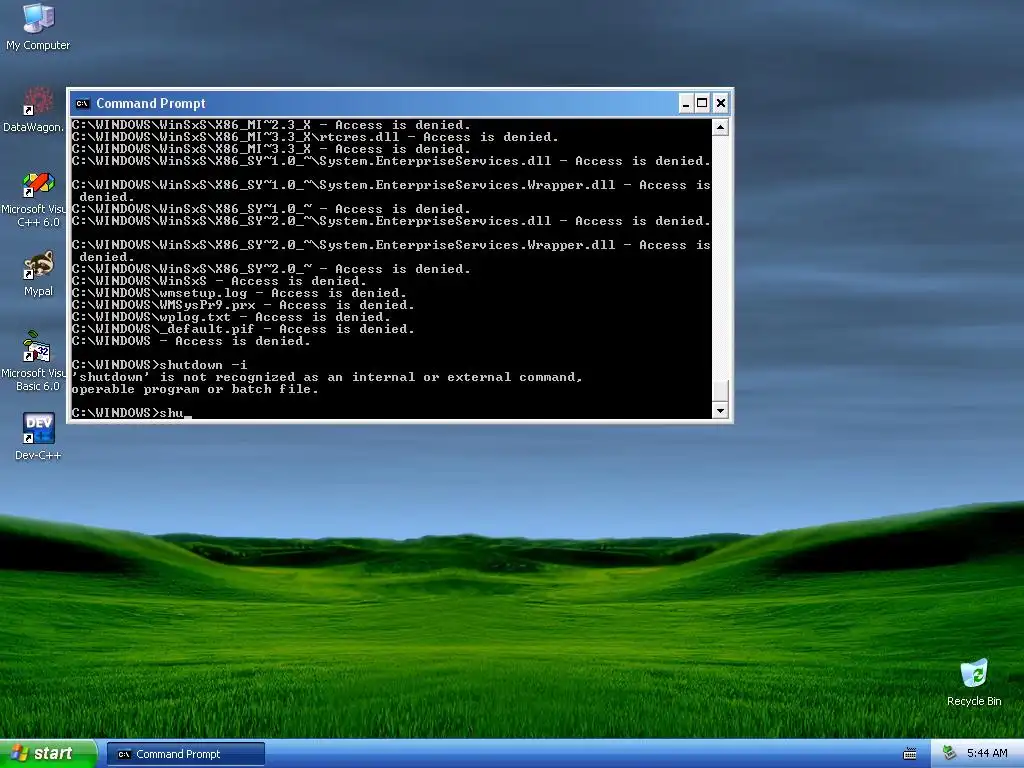The image size is (1024, 768).
Task: Click the 'rtcres.dll - Access is denied' line
Action: tap(315, 137)
